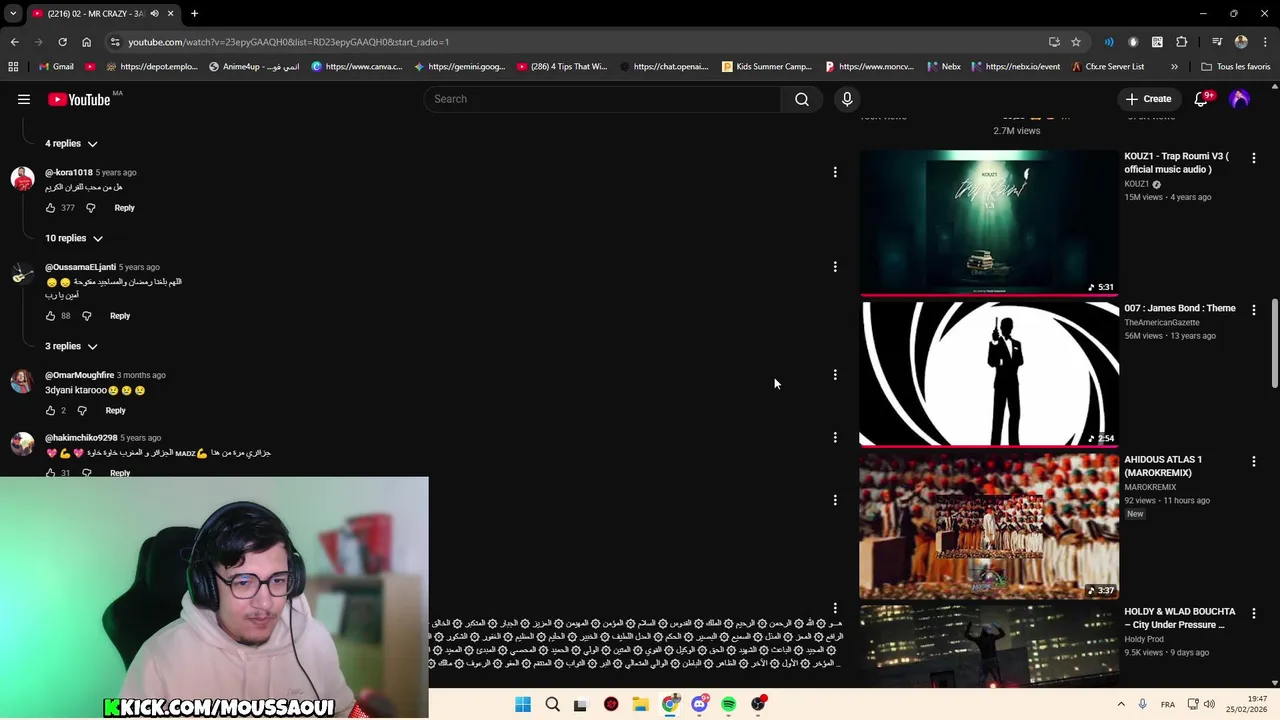Viewport: 1280px width, 720px height.
Task: Open the YouTube account avatar menu
Action: click(1240, 99)
